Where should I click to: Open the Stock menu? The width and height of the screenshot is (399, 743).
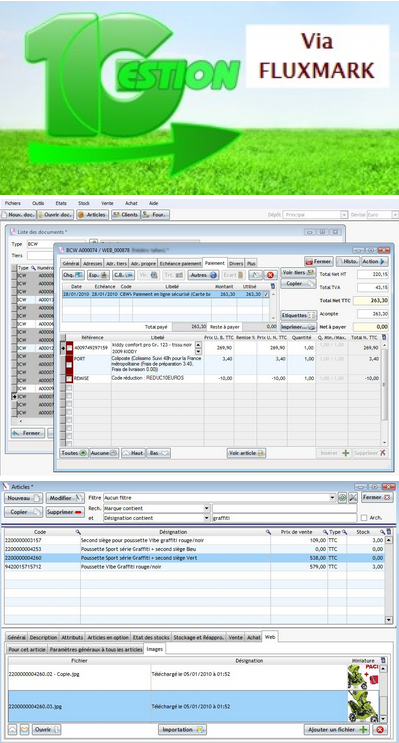(x=83, y=203)
